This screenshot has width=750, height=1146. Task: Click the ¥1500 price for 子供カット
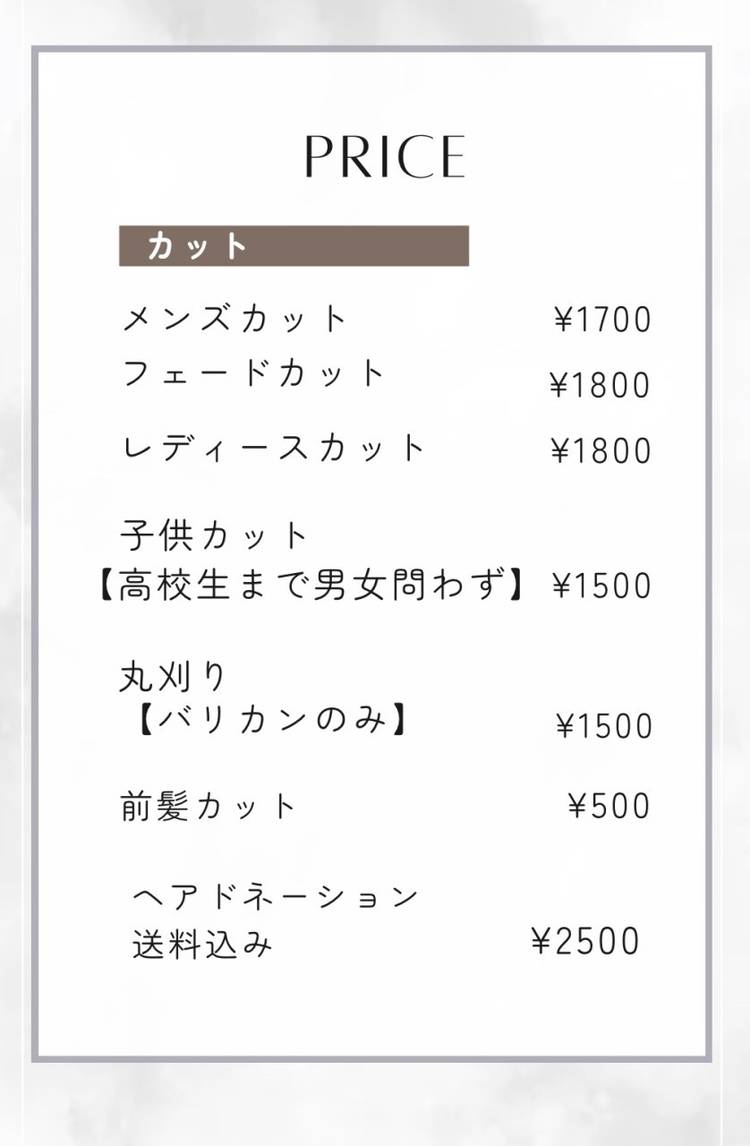[x=602, y=587]
